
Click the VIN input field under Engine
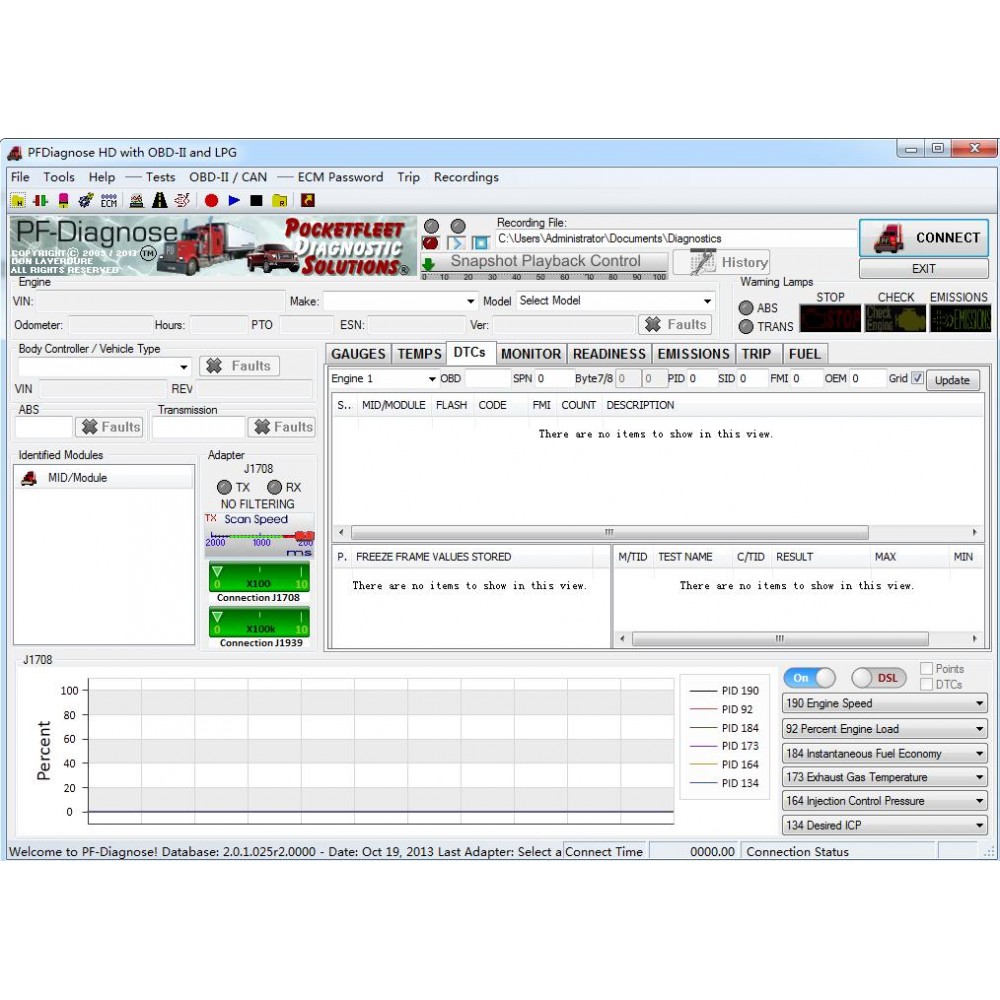159,301
